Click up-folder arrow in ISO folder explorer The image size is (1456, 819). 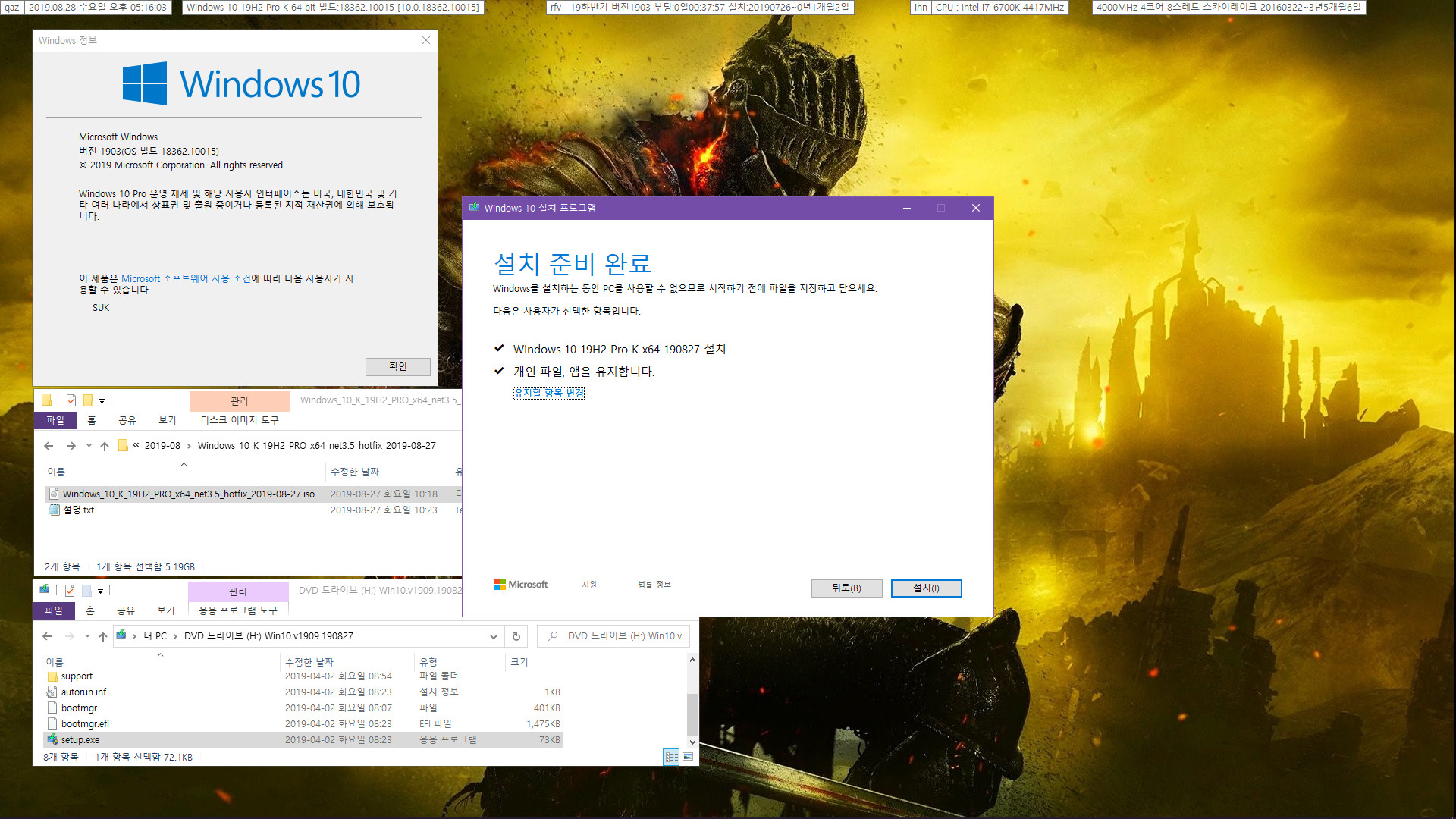(105, 446)
